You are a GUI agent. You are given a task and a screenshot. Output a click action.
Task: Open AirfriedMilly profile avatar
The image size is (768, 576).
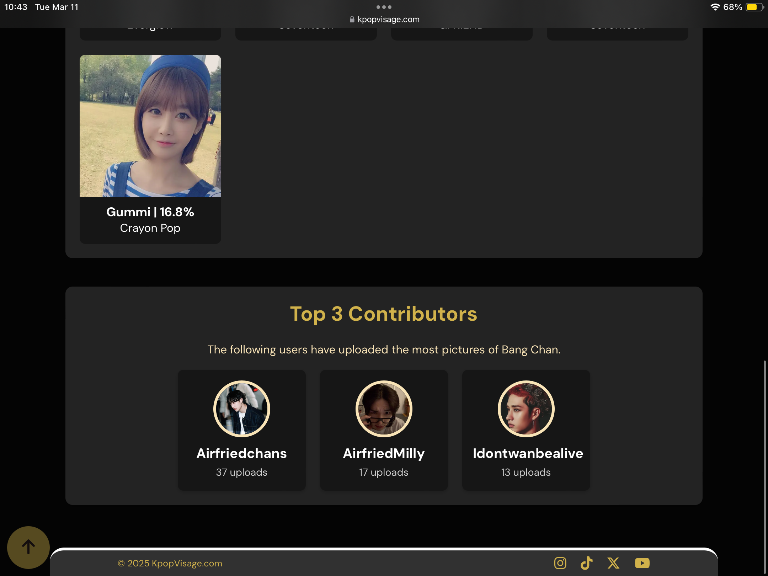pyautogui.click(x=384, y=408)
